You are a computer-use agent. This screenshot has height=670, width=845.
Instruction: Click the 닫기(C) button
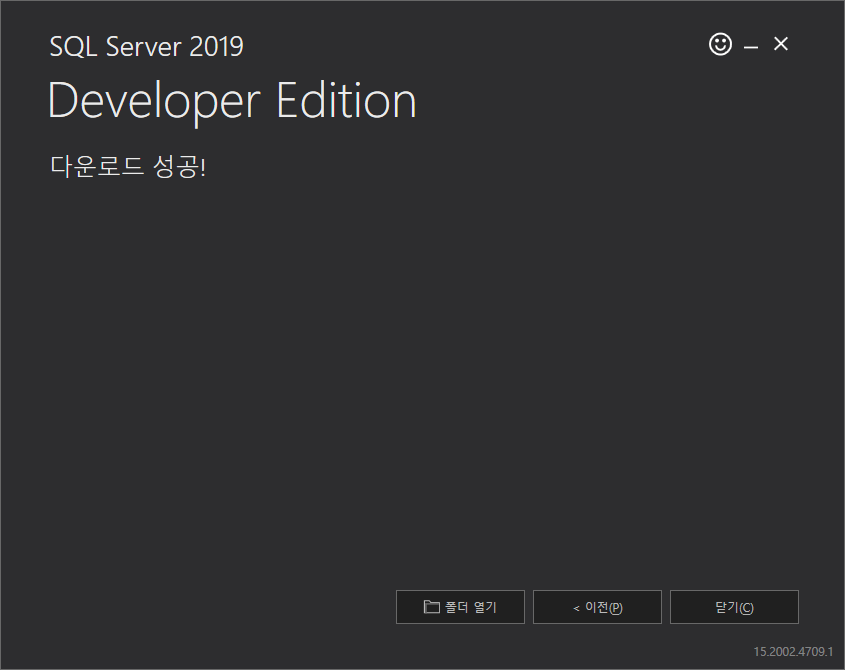[x=734, y=607]
